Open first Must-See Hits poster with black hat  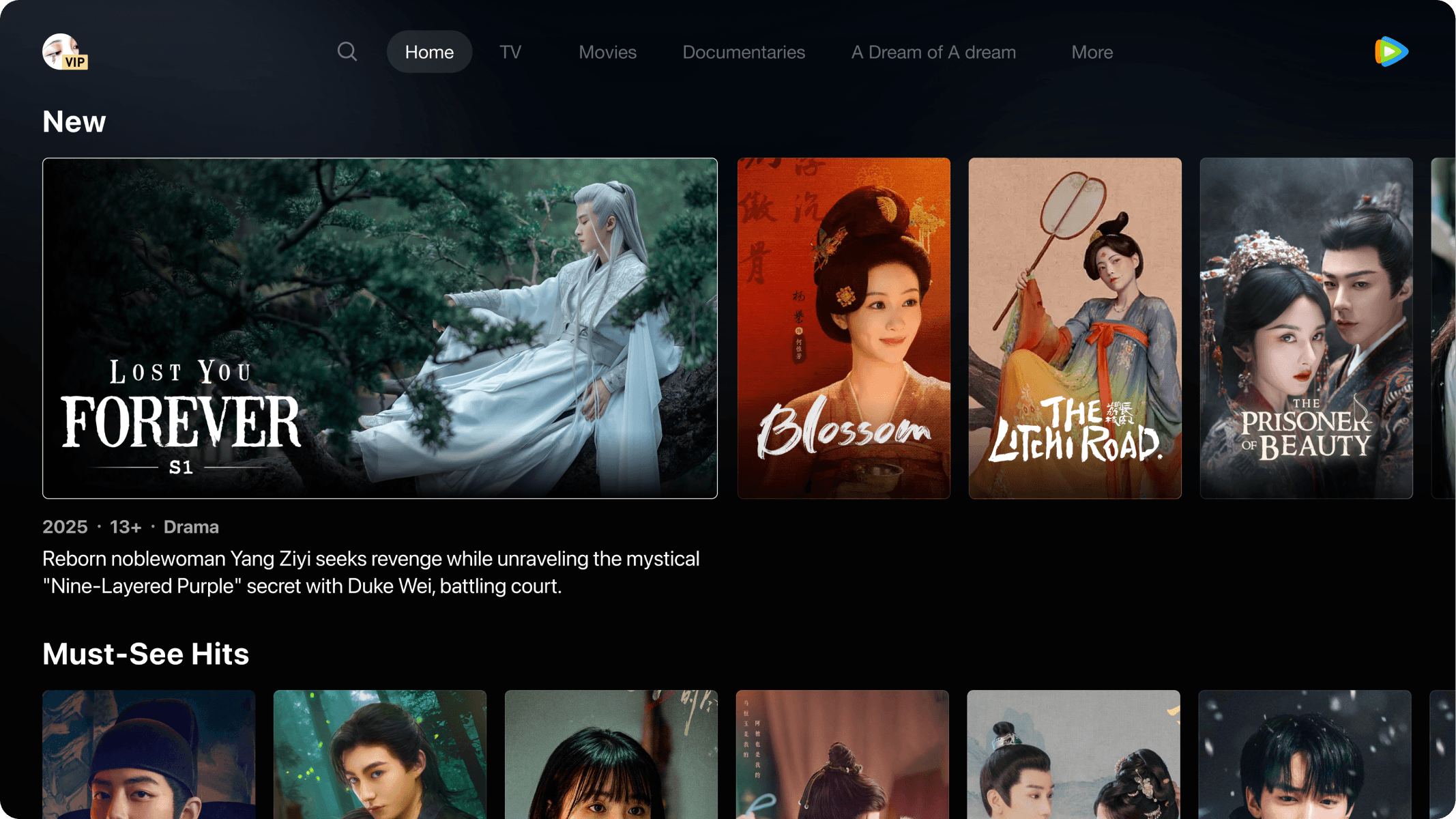(x=149, y=754)
